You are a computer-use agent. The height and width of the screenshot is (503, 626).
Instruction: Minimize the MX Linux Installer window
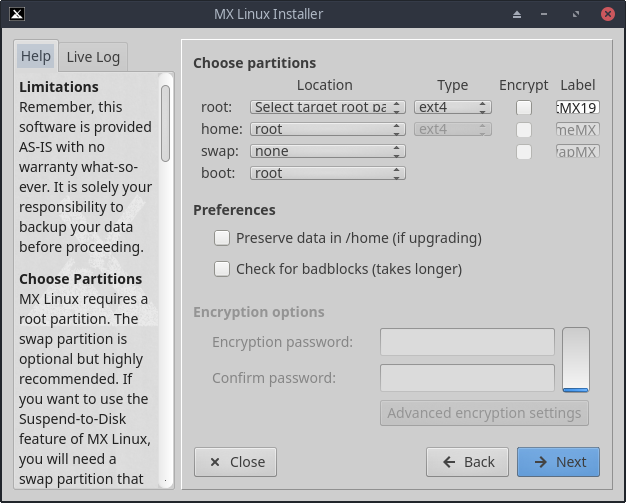547,15
